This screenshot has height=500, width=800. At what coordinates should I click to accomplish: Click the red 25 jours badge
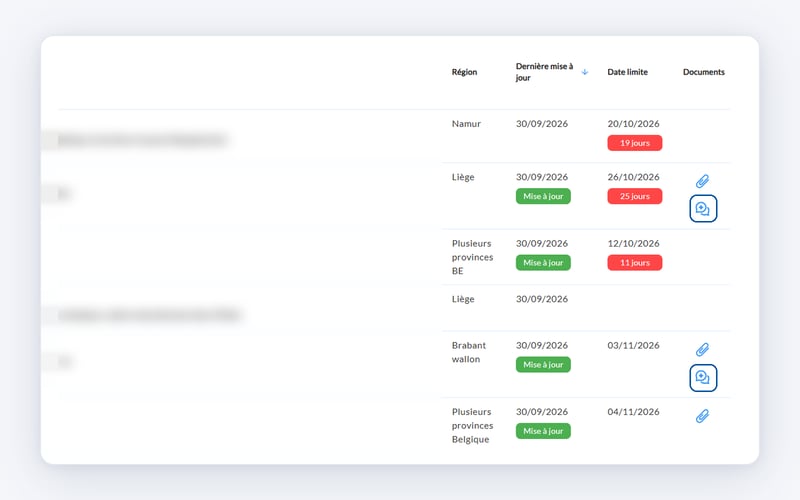click(635, 196)
